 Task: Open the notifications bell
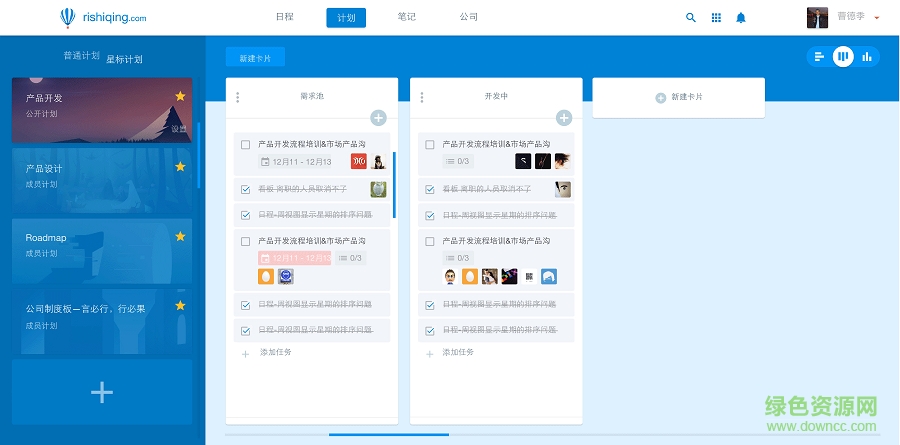click(741, 17)
